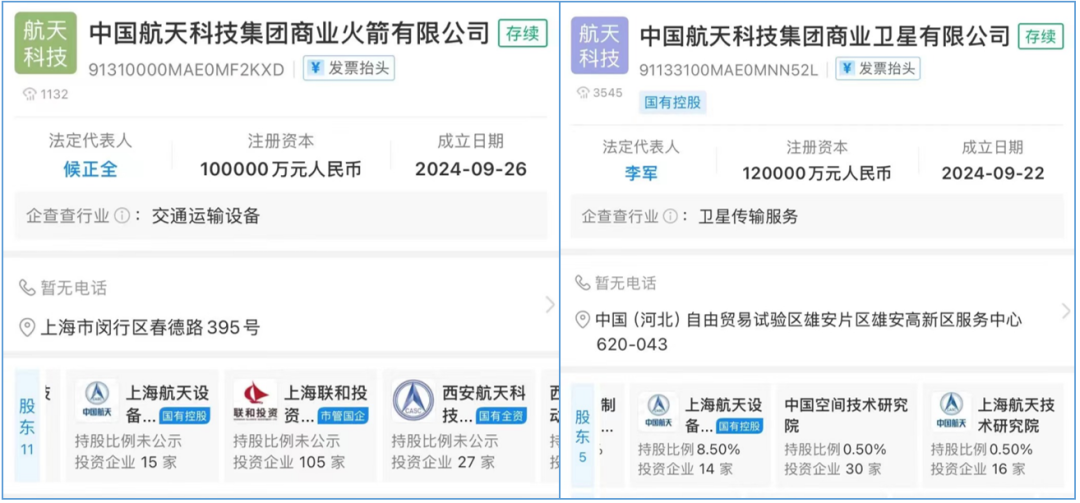Open the 股东 11 shareholders tab

point(28,426)
